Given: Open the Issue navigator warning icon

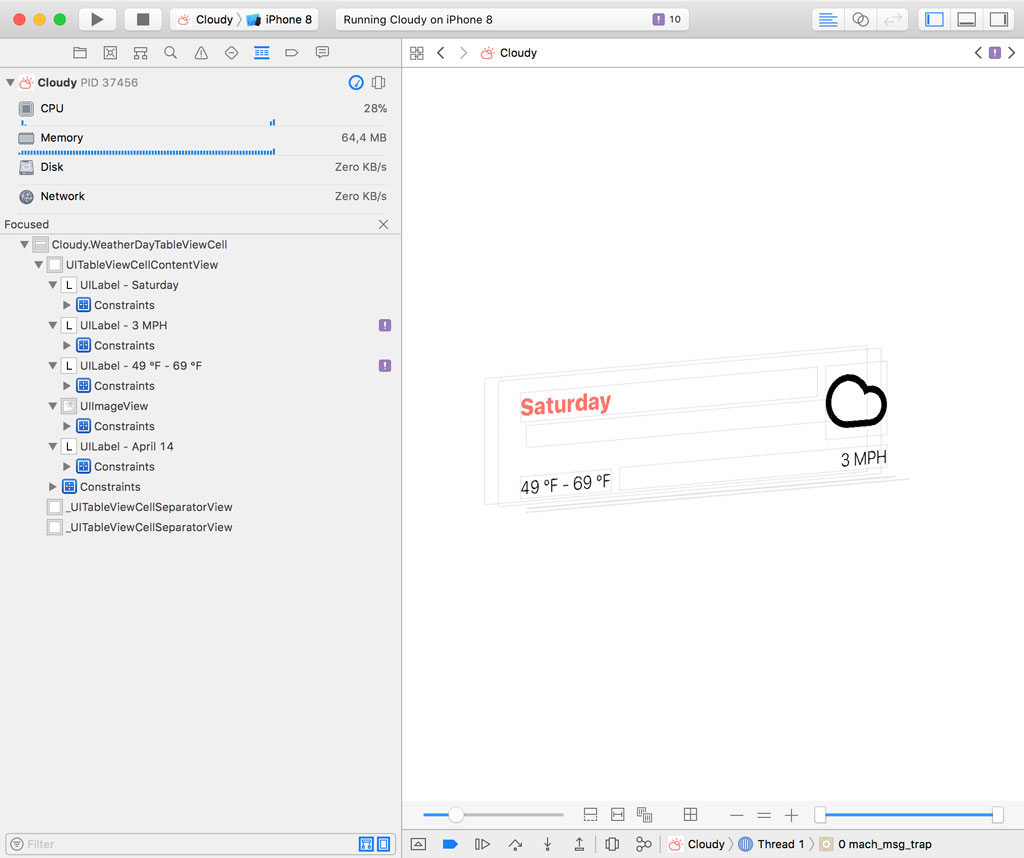Looking at the screenshot, I should (x=200, y=52).
